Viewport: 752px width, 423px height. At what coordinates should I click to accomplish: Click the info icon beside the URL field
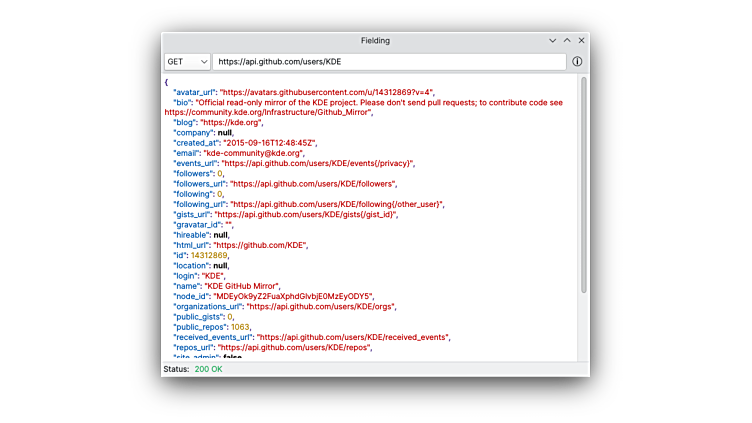click(577, 62)
